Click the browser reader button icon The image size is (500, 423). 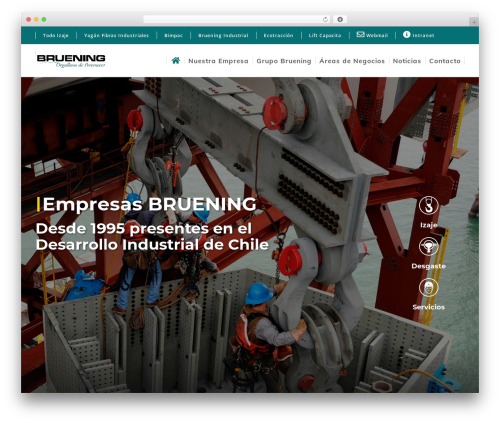pos(340,19)
